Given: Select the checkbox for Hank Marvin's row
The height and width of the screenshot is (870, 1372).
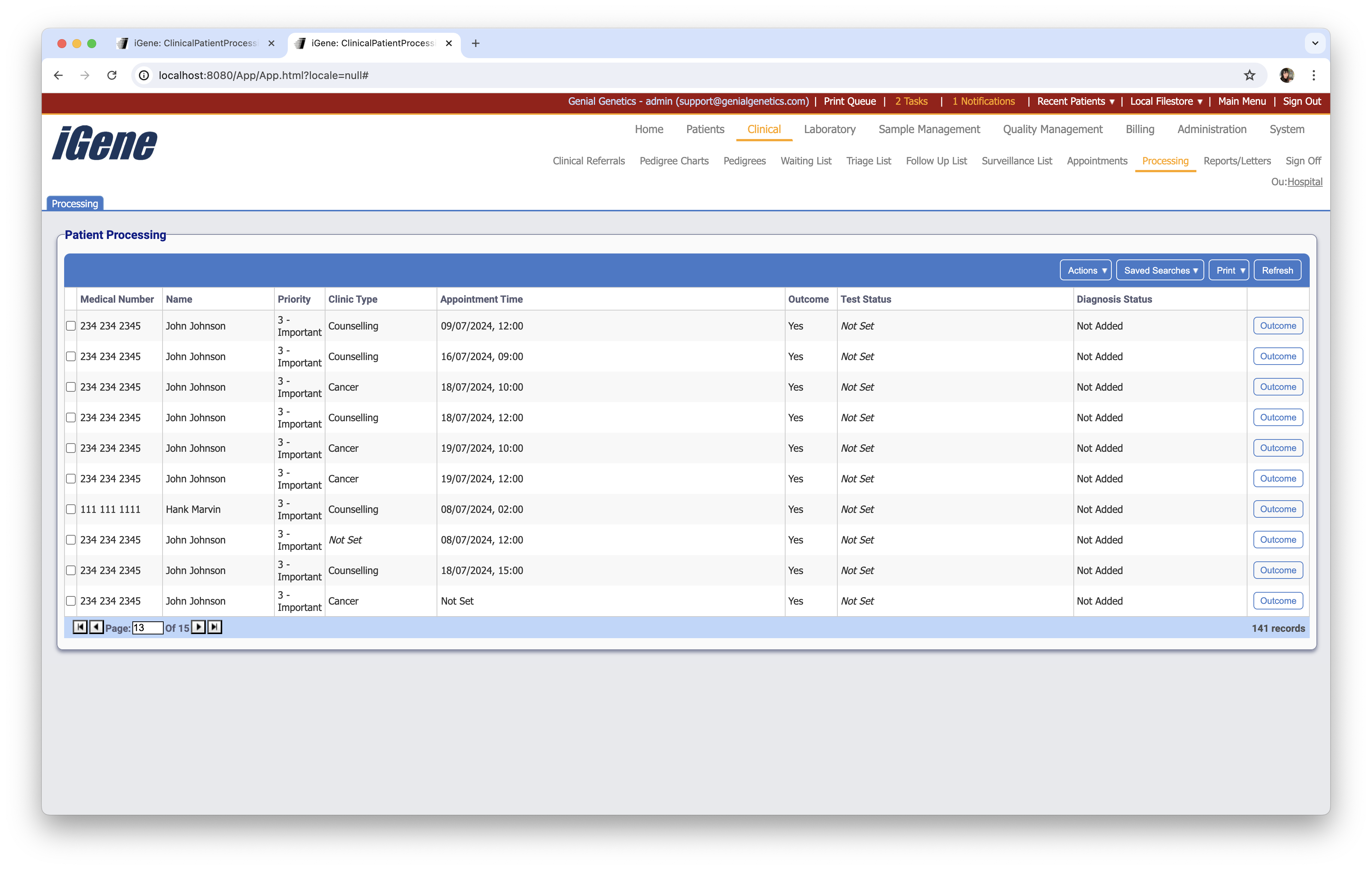Looking at the screenshot, I should (71, 509).
